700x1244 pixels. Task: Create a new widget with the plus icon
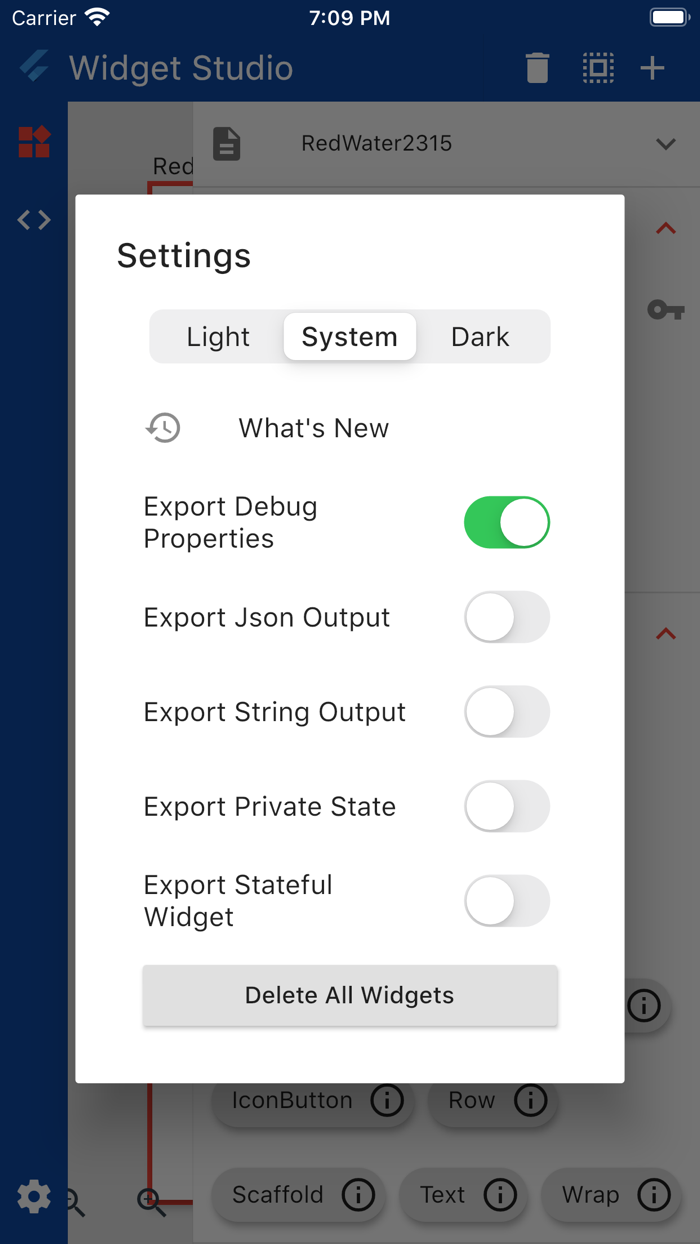652,68
